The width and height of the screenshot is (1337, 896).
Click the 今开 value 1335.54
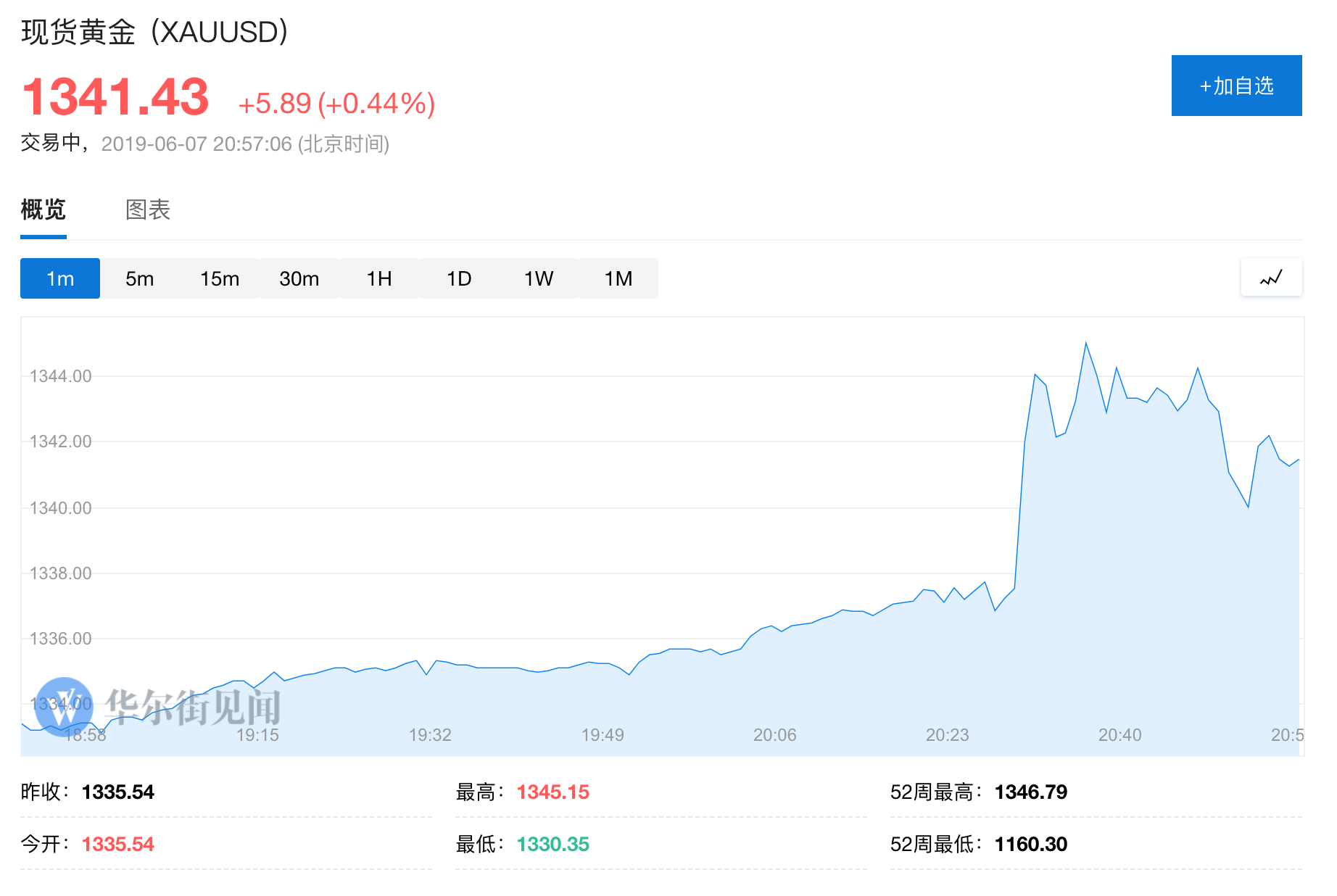point(117,845)
